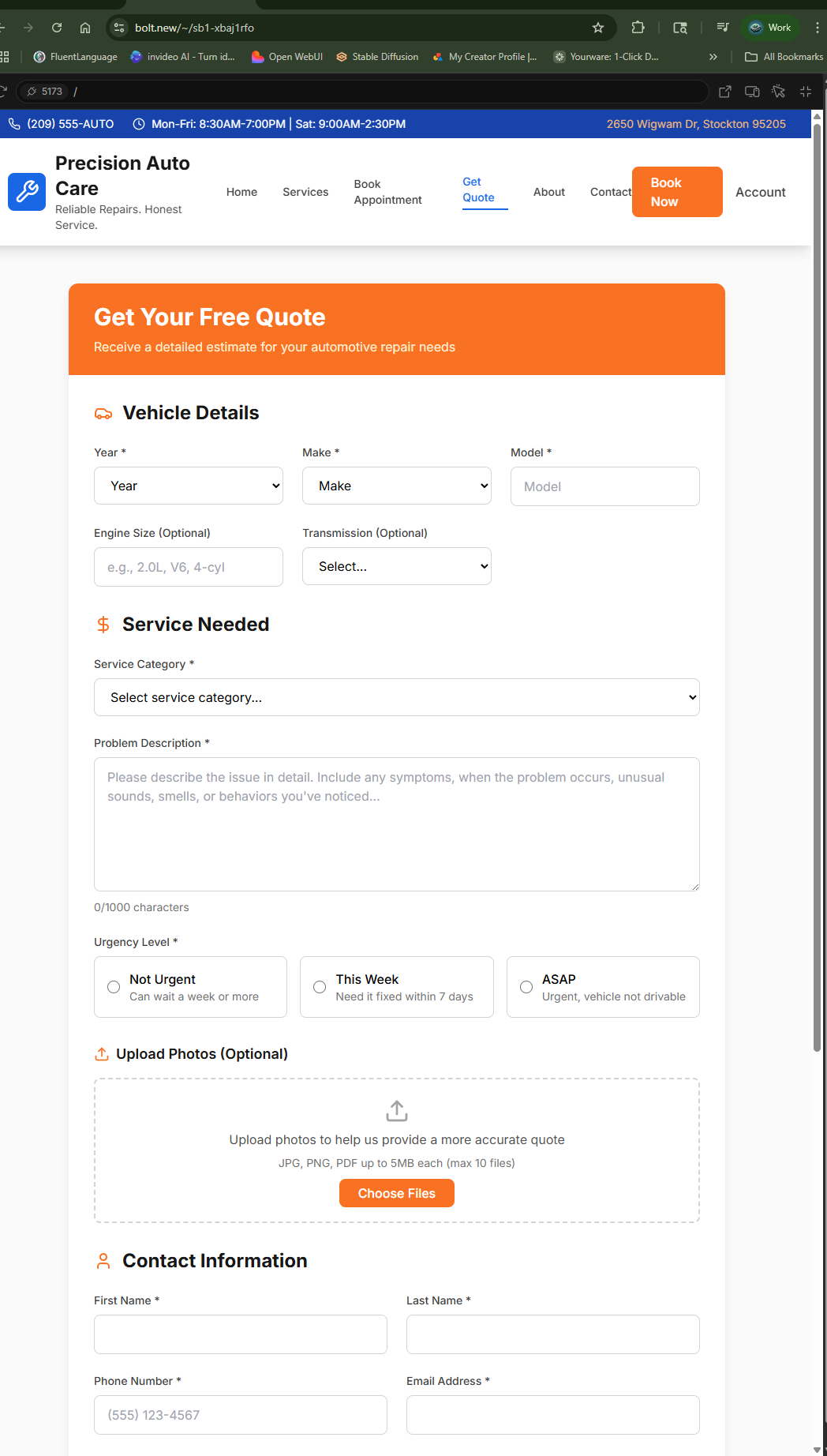The width and height of the screenshot is (827, 1456).
Task: Click the clock icon beside business hours
Action: [139, 124]
